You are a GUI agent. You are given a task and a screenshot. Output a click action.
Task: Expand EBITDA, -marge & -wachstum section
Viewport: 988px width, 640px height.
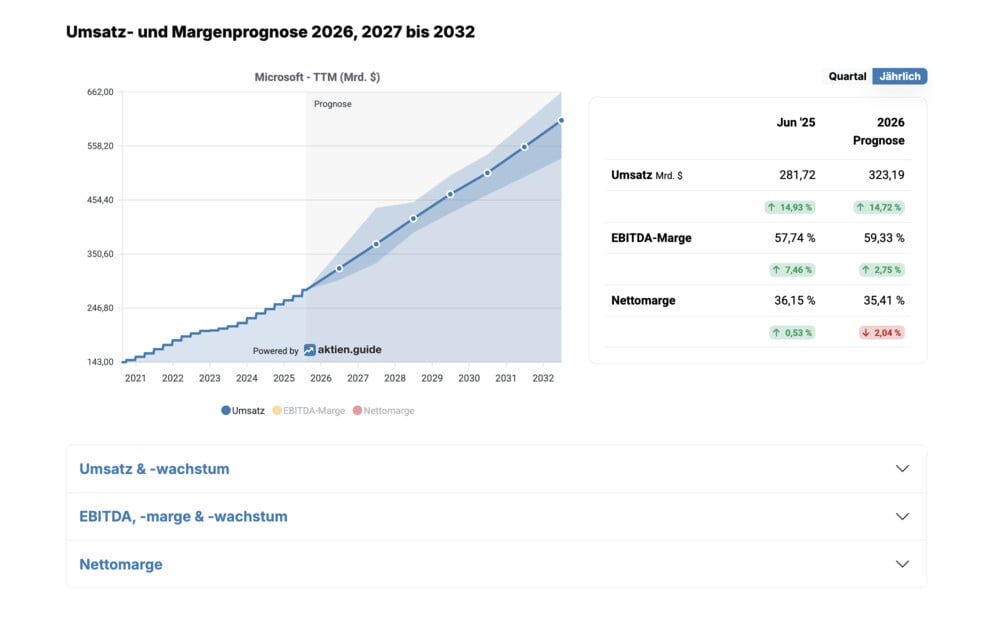pyautogui.click(x=496, y=517)
